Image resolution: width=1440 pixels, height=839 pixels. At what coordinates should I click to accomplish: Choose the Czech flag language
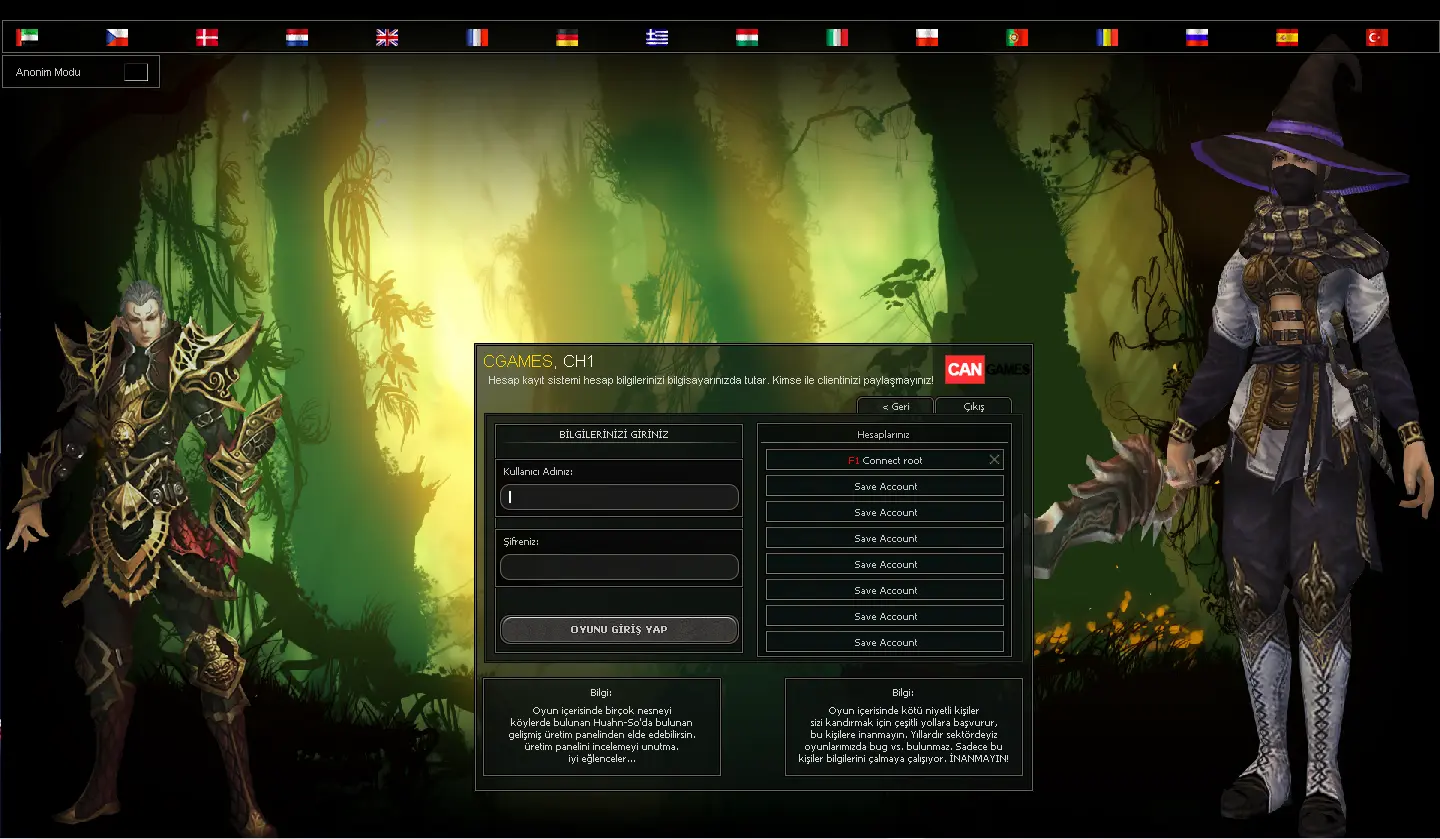click(117, 37)
